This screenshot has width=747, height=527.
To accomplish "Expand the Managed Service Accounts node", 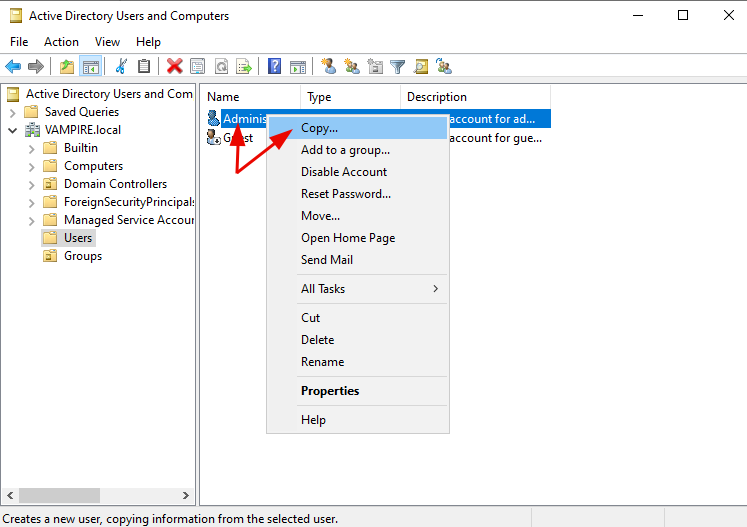I will [x=32, y=221].
